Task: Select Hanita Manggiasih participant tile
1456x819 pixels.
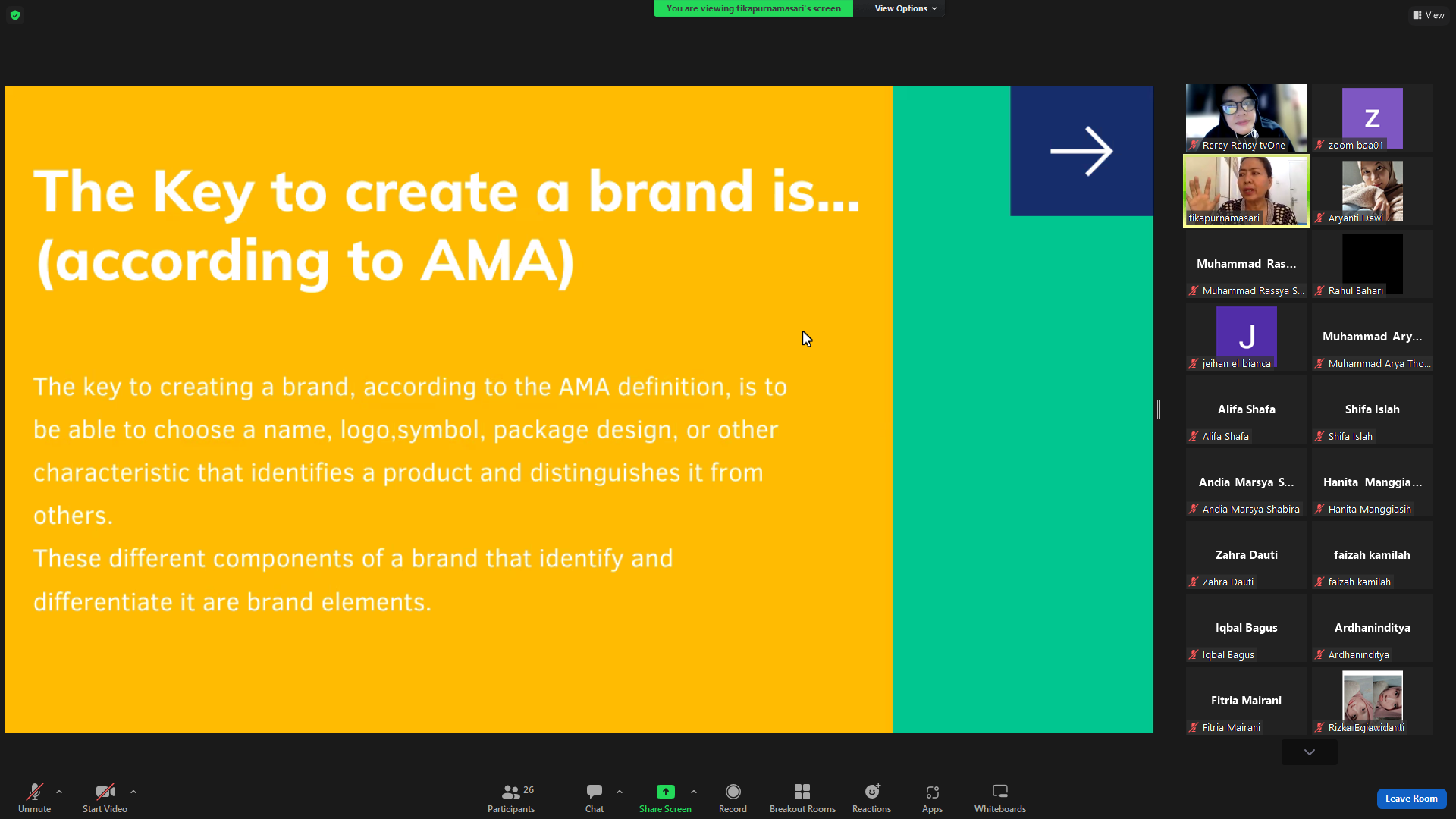Action: click(1373, 482)
